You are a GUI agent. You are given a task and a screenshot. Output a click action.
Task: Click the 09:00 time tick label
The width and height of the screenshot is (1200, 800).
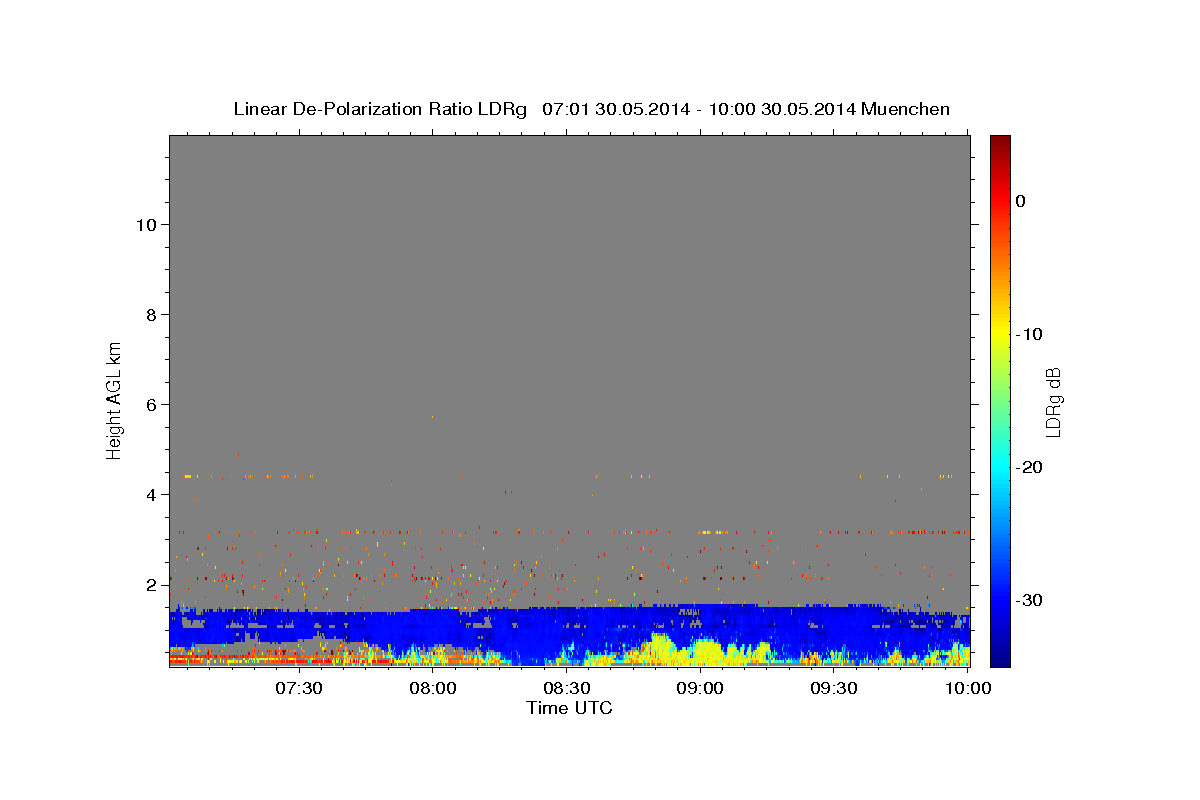(700, 688)
